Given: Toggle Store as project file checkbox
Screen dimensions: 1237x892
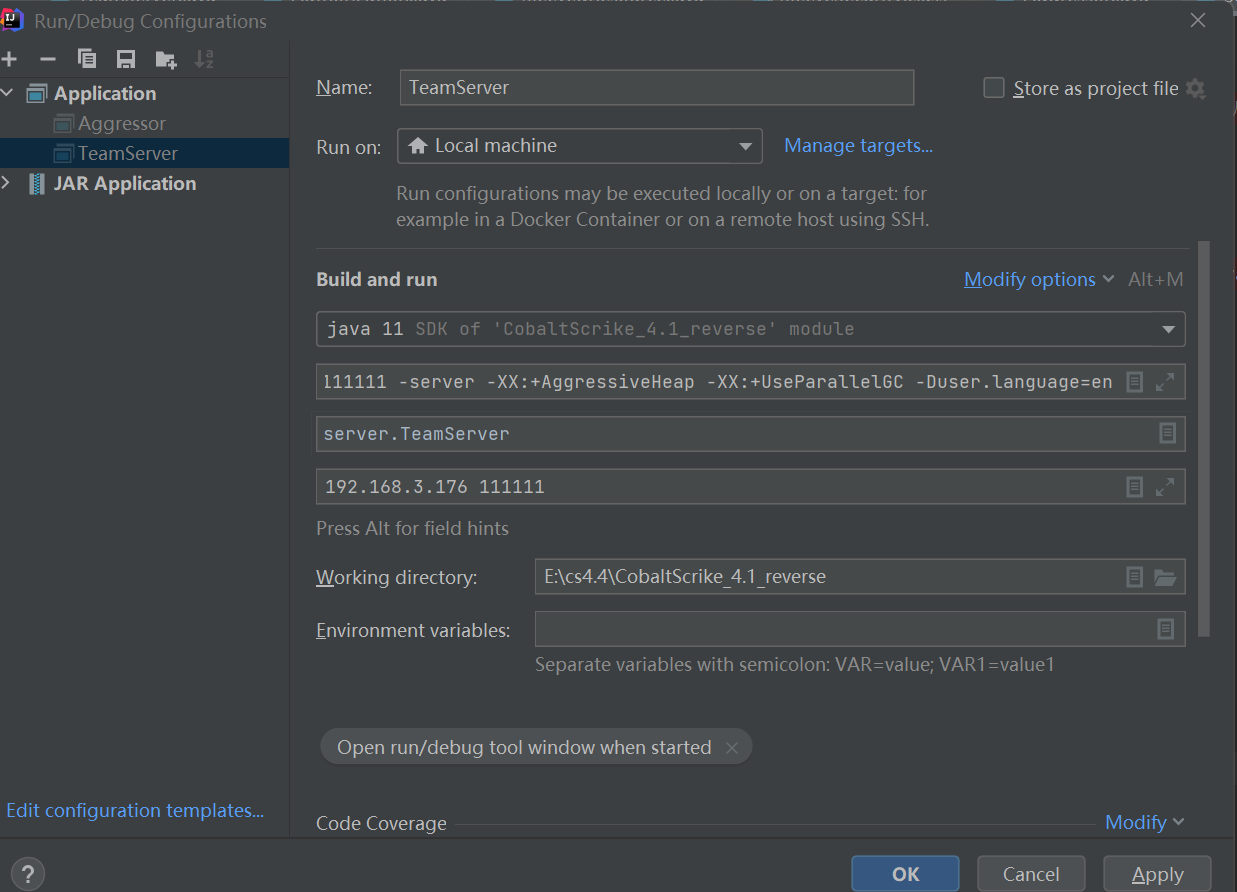Looking at the screenshot, I should tap(993, 88).
